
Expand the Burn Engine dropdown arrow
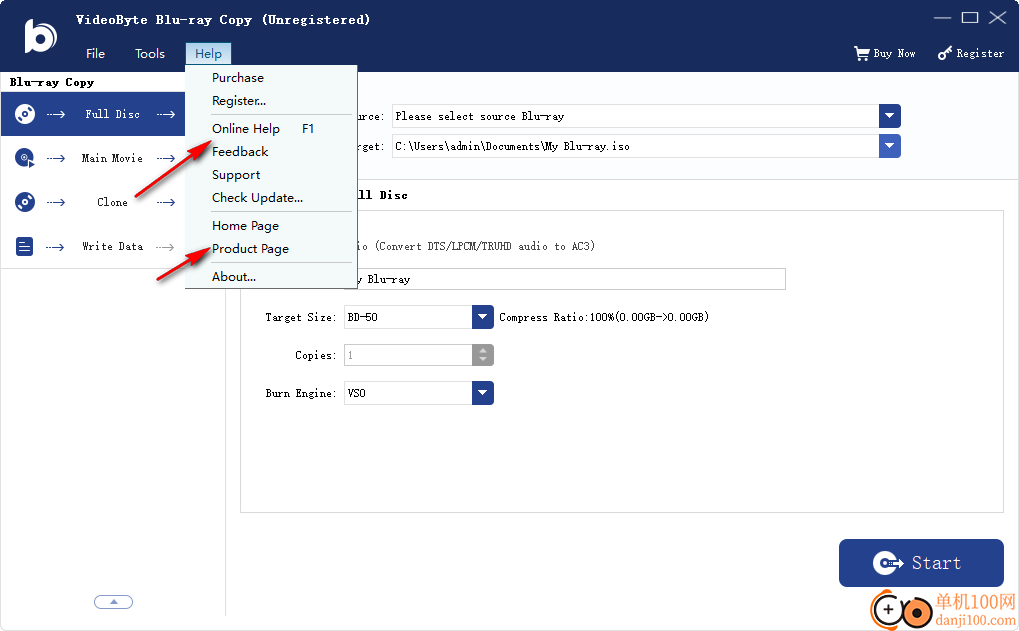[482, 393]
